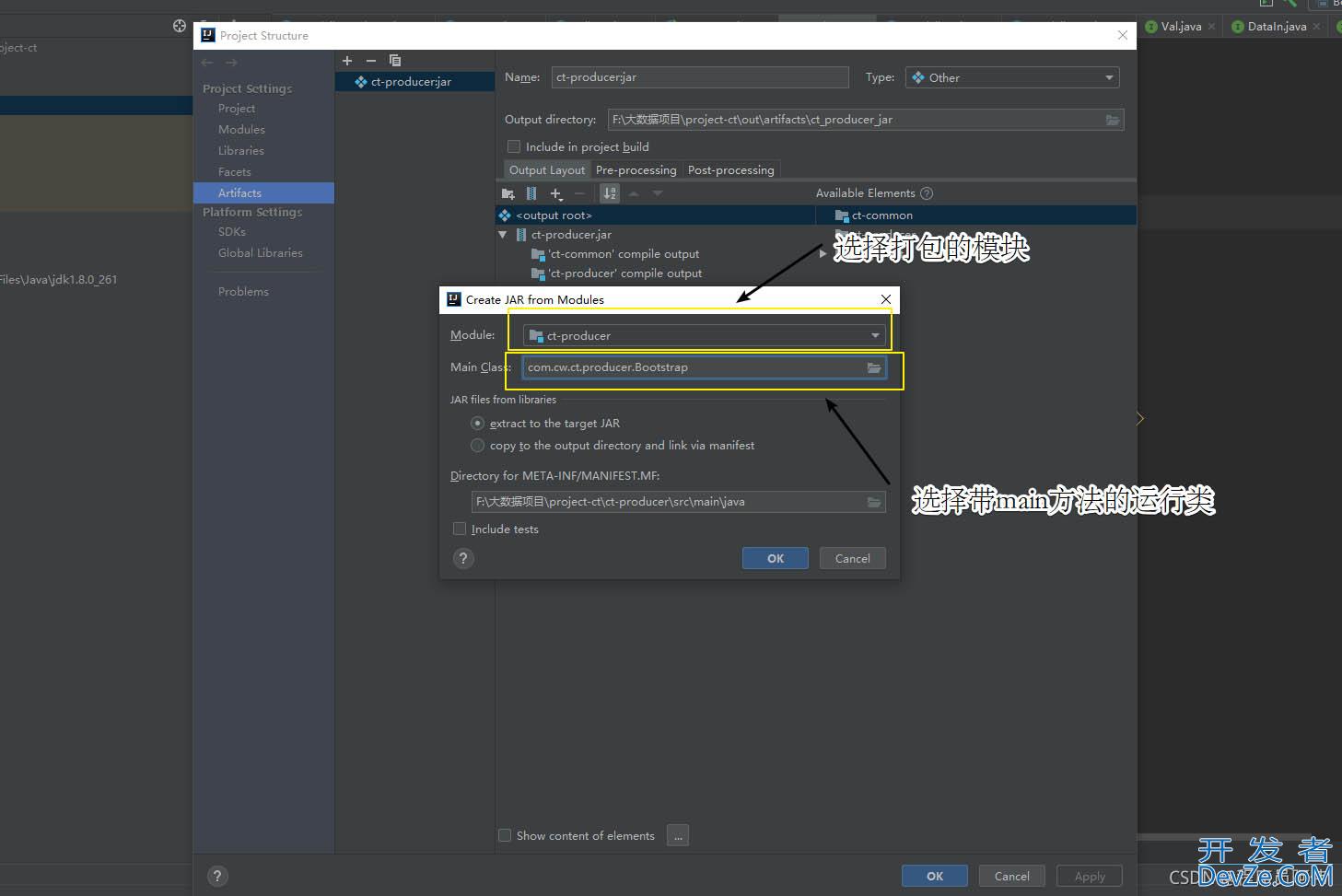Browse for the output directory folder
This screenshot has width=1342, height=896.
click(1113, 120)
